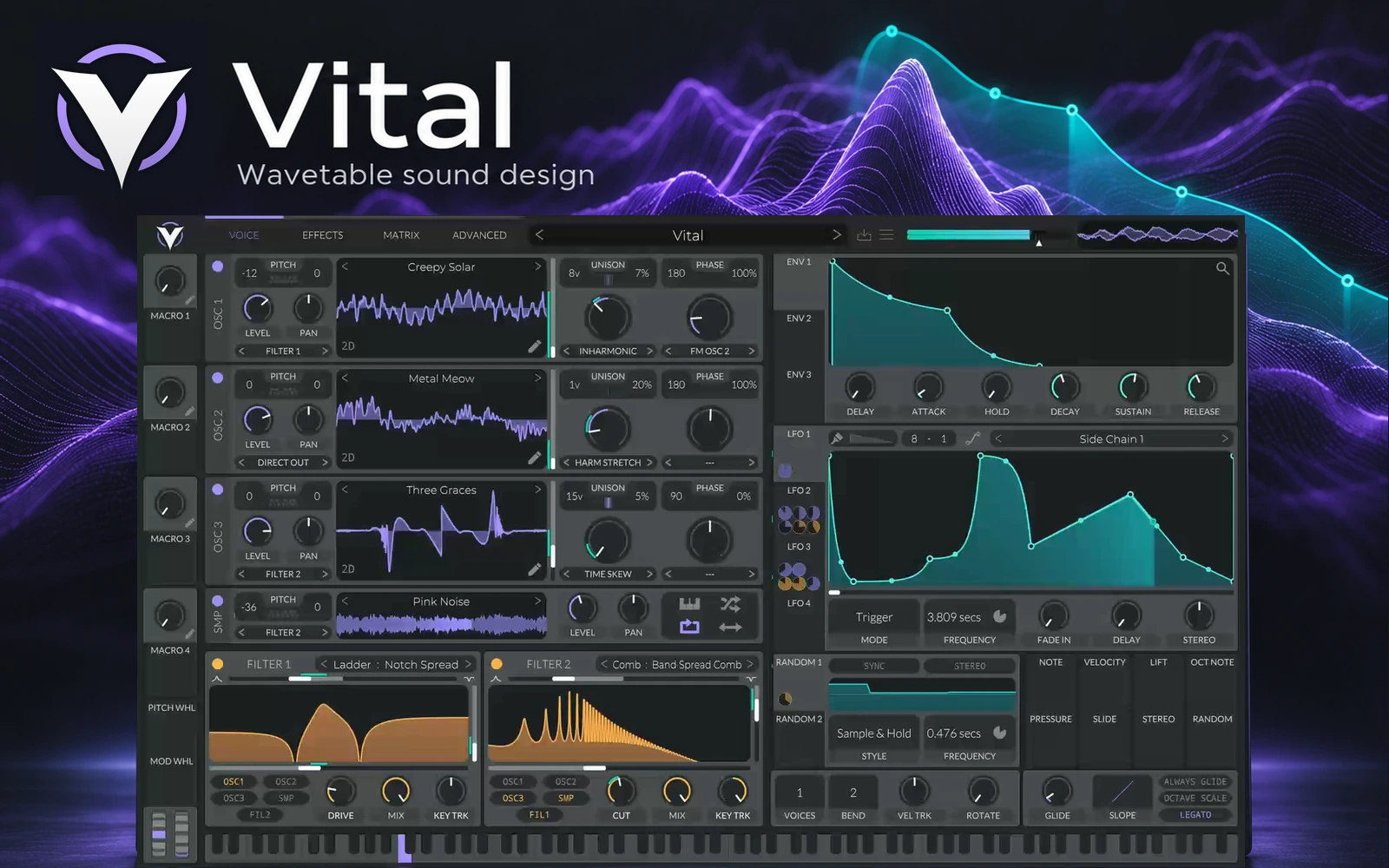
Task: Turn off Filter 2 power button
Action: pos(497,664)
